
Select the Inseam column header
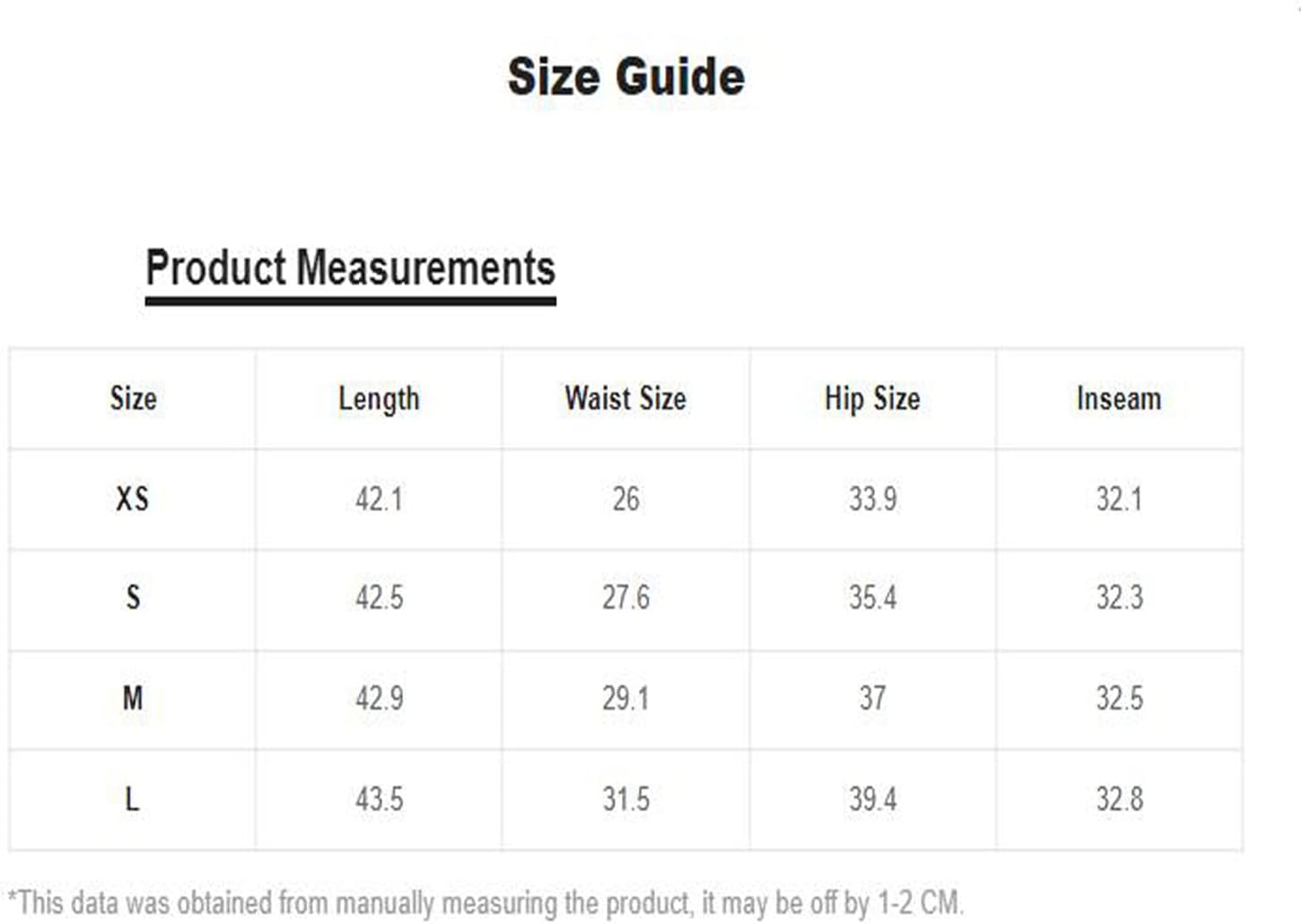click(1119, 398)
